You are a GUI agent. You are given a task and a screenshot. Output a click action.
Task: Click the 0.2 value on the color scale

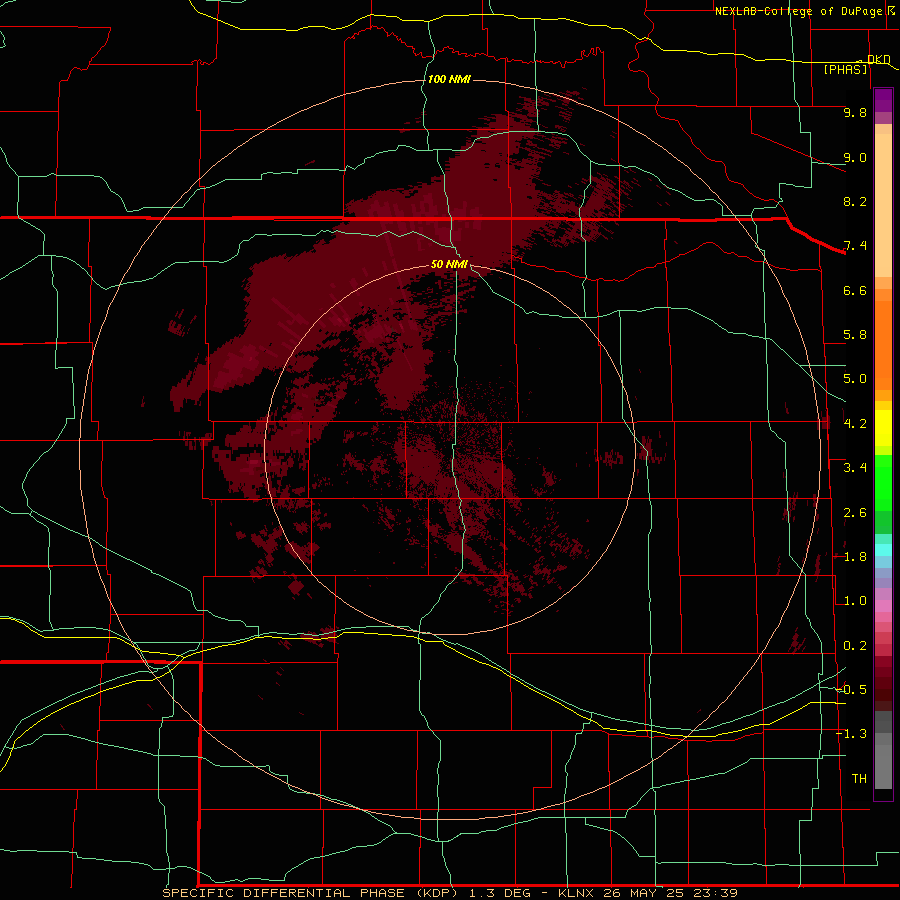pos(855,646)
